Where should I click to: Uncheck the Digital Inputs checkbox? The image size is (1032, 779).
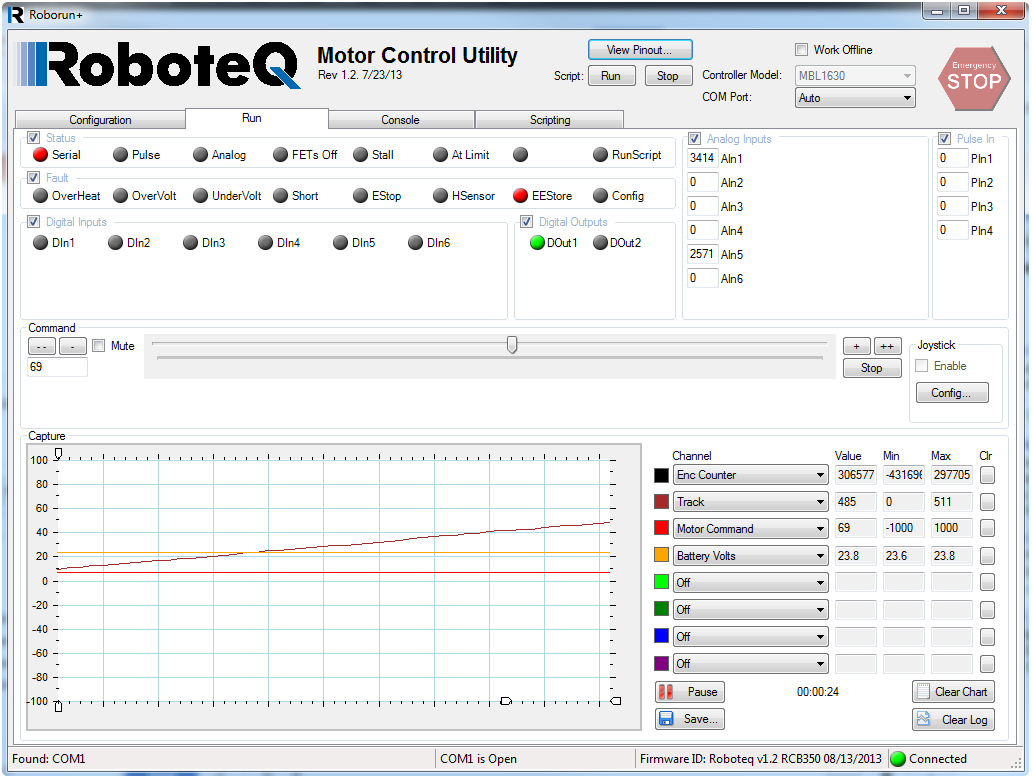point(34,222)
